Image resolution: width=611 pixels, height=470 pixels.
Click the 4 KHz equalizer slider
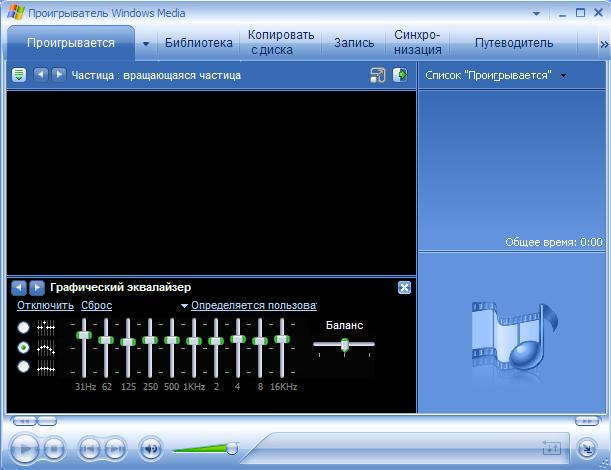tap(238, 339)
